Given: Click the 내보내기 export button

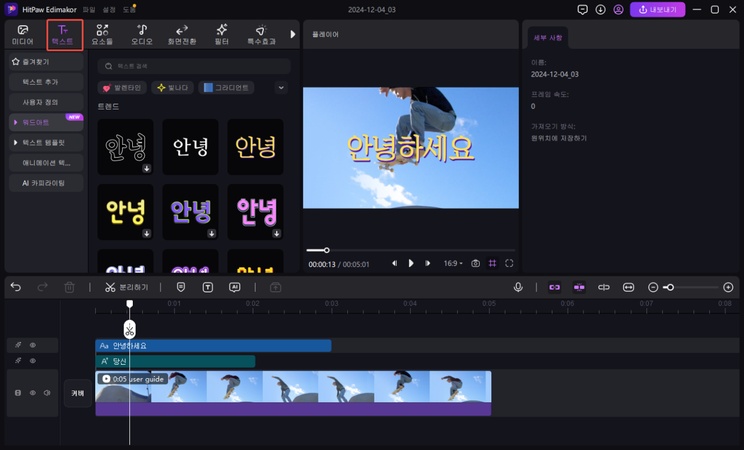Looking at the screenshot, I should pos(658,9).
